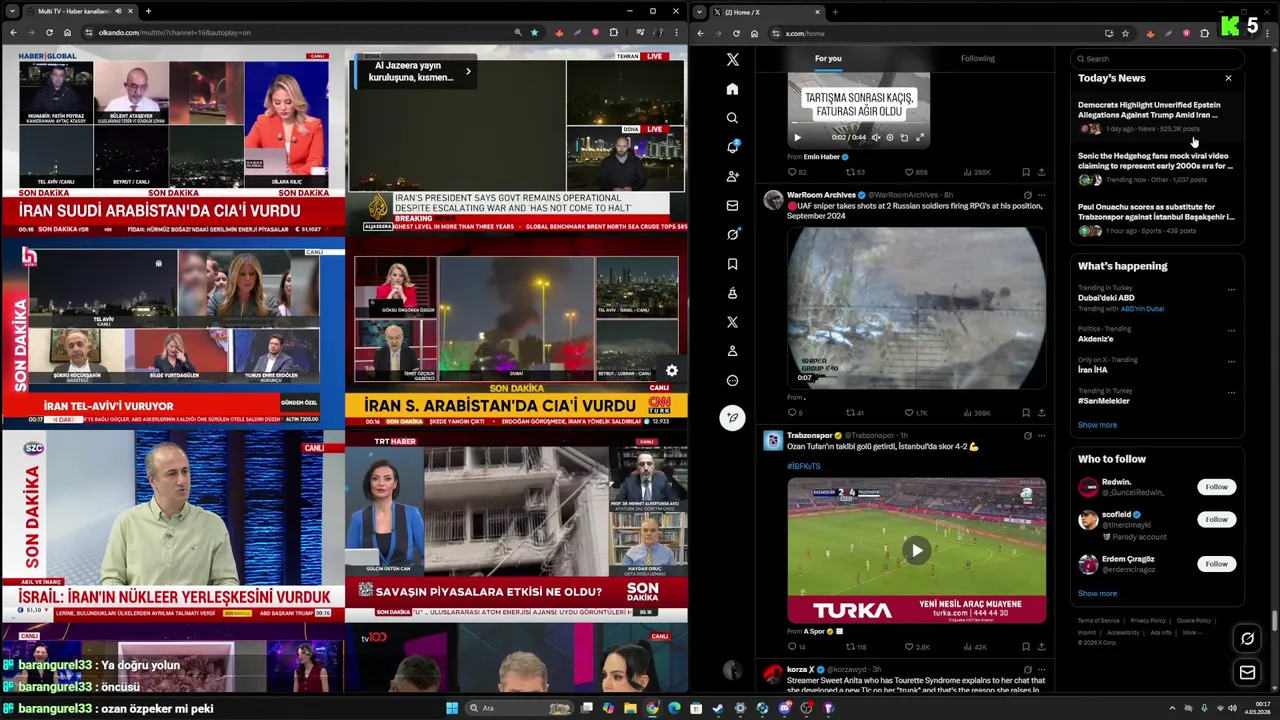Click the X logo at top of sidebar
Viewport: 1280px width, 720px height.
[732, 60]
